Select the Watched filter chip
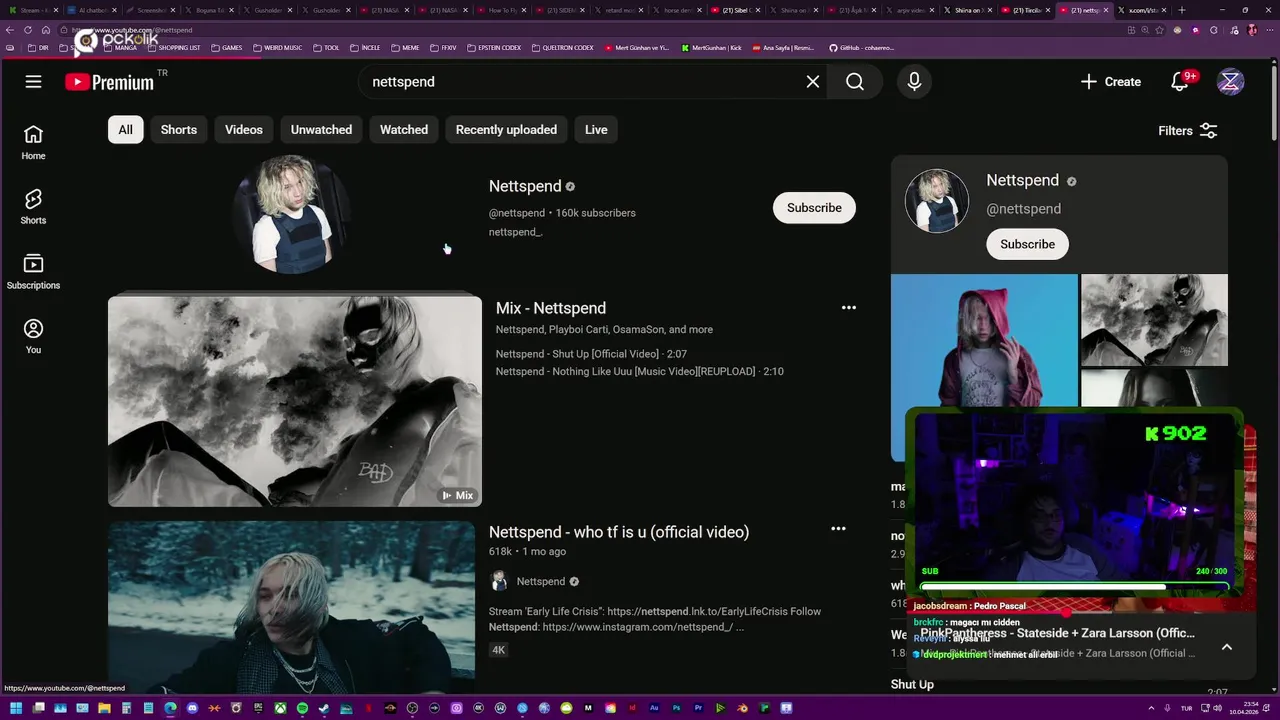This screenshot has width=1280, height=720. click(x=404, y=130)
